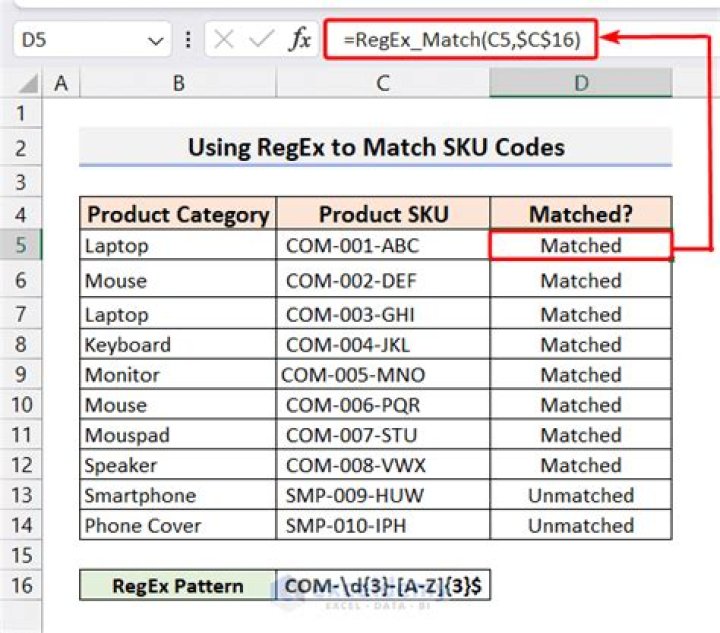720x633 pixels.
Task: Select cell COM-008-VWX
Action: click(383, 465)
